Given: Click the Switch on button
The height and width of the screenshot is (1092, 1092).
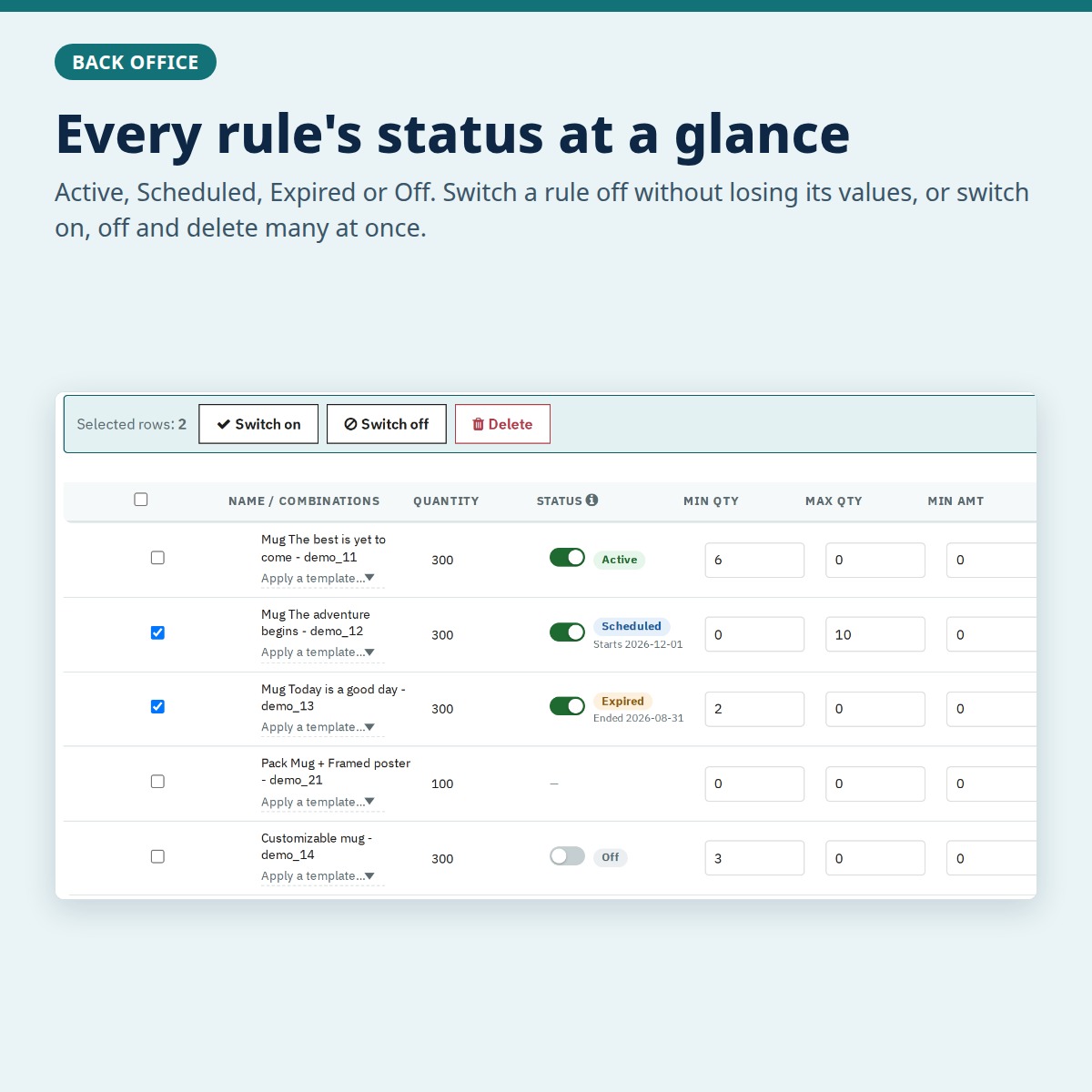Looking at the screenshot, I should pos(258,424).
